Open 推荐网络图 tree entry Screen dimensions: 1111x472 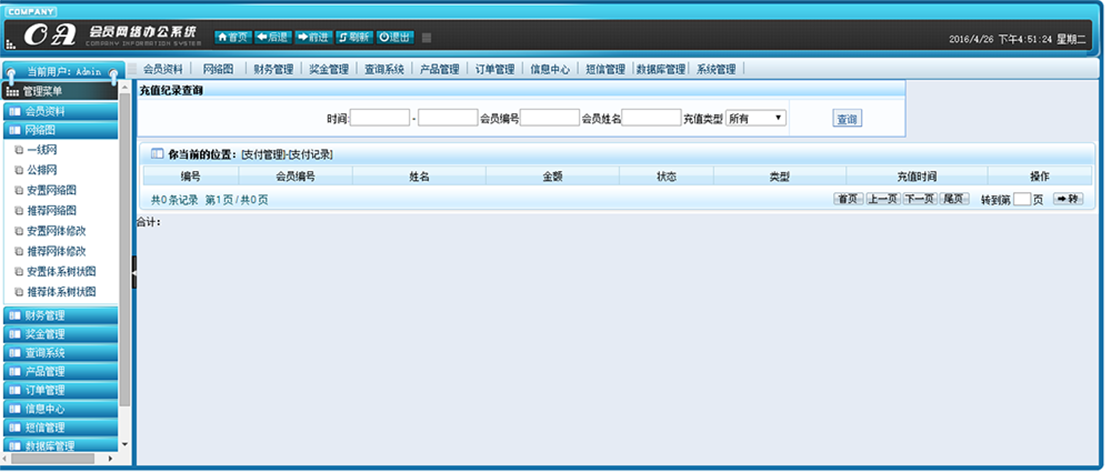[51, 210]
